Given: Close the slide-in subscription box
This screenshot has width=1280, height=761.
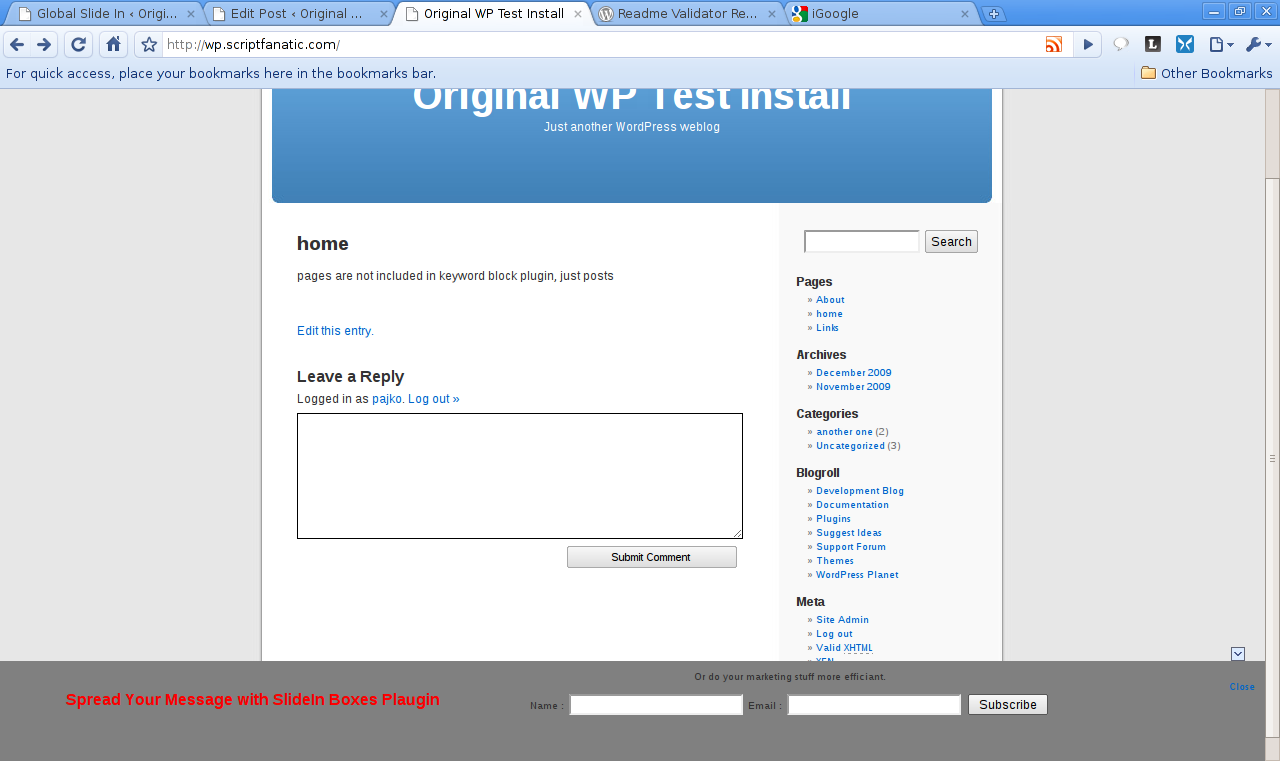Looking at the screenshot, I should click(x=1242, y=687).
